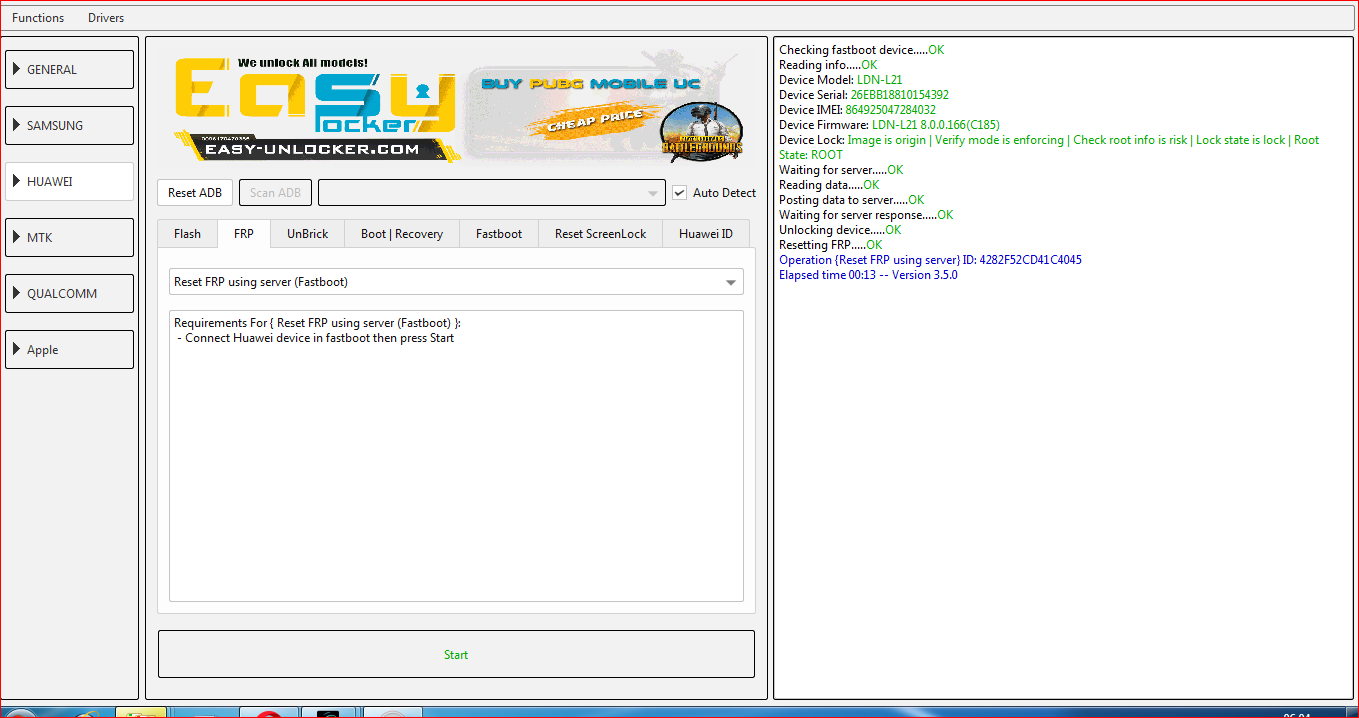Expand the MTK section

pyautogui.click(x=70, y=238)
